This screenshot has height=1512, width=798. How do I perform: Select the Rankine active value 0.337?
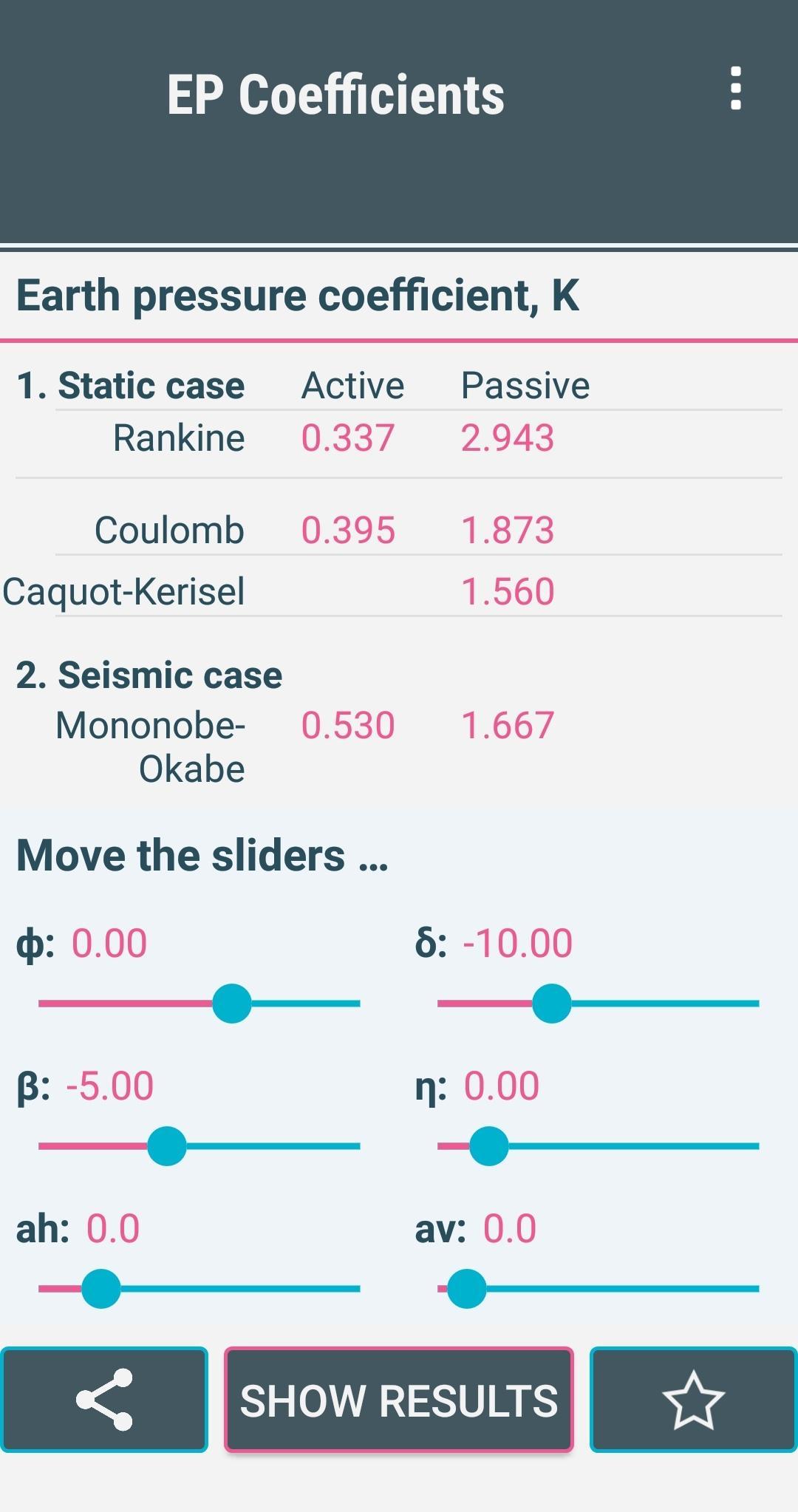pyautogui.click(x=348, y=438)
